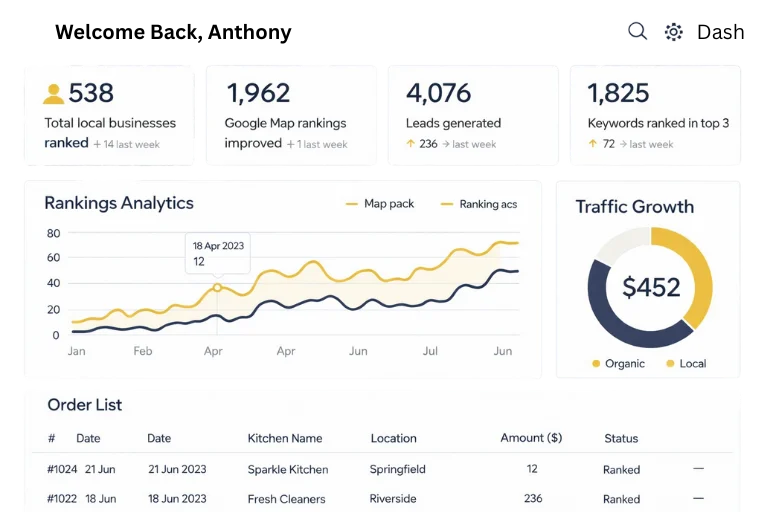
Task: Sort by Amount ($) column header
Action: pos(531,438)
